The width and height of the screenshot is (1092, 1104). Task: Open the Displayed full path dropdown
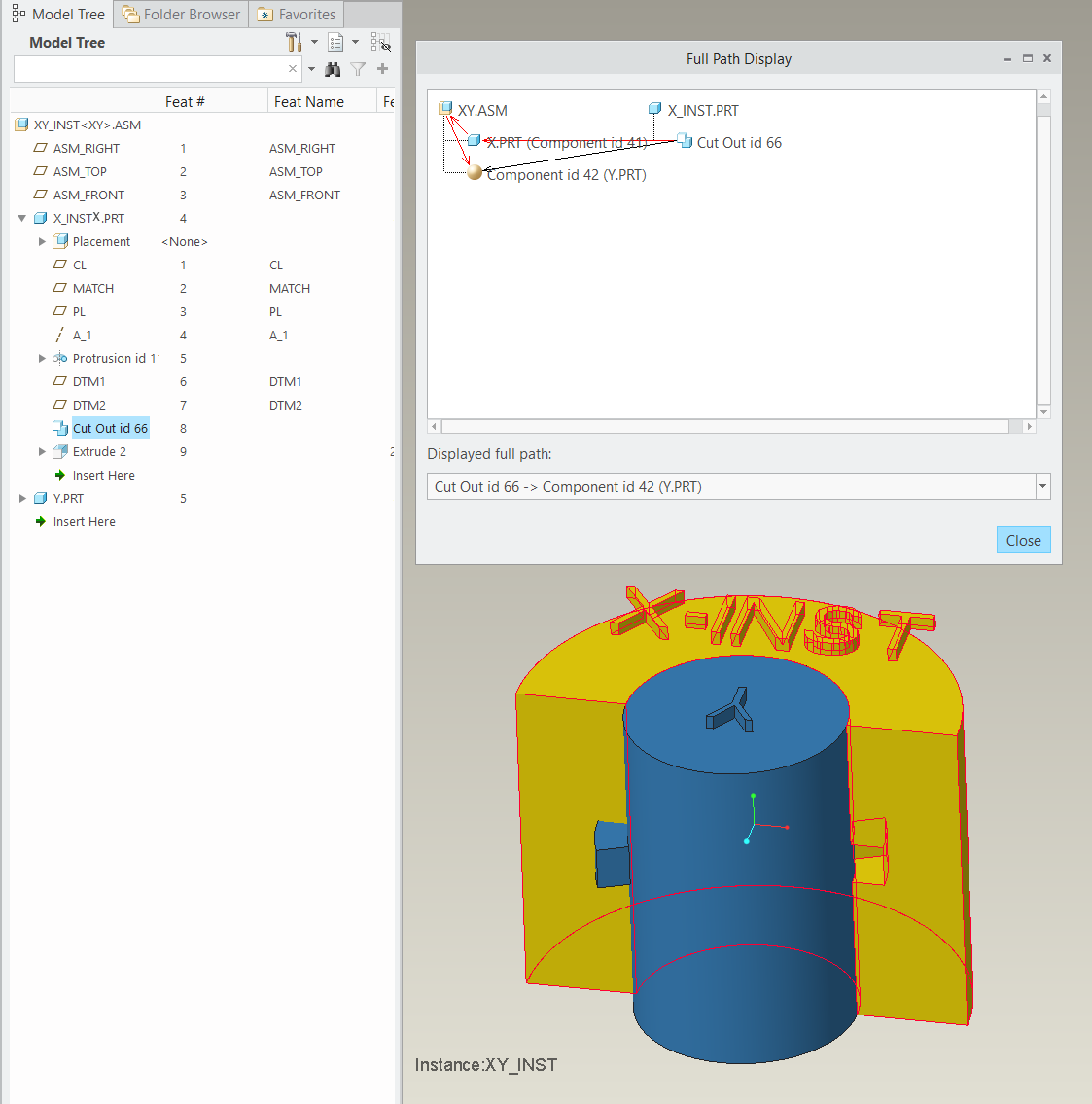click(1041, 486)
